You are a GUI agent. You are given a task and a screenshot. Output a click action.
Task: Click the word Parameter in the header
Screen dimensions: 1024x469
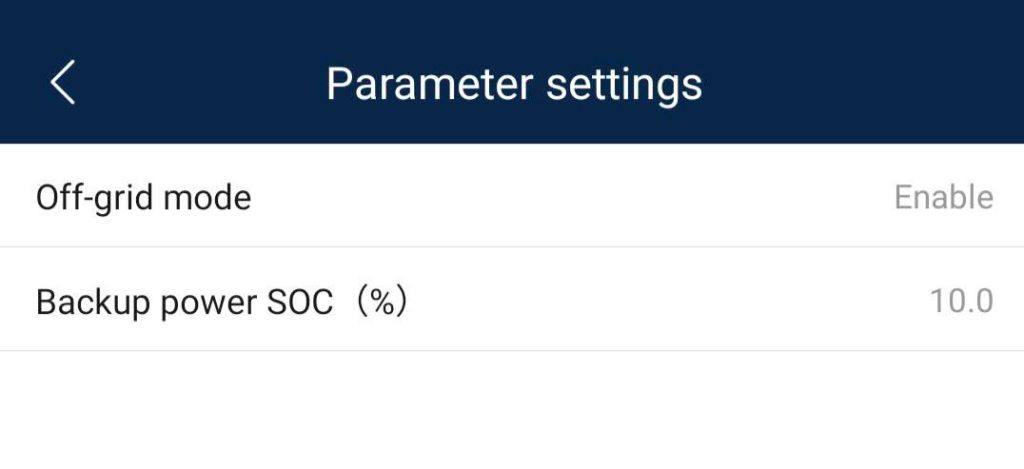(x=430, y=84)
